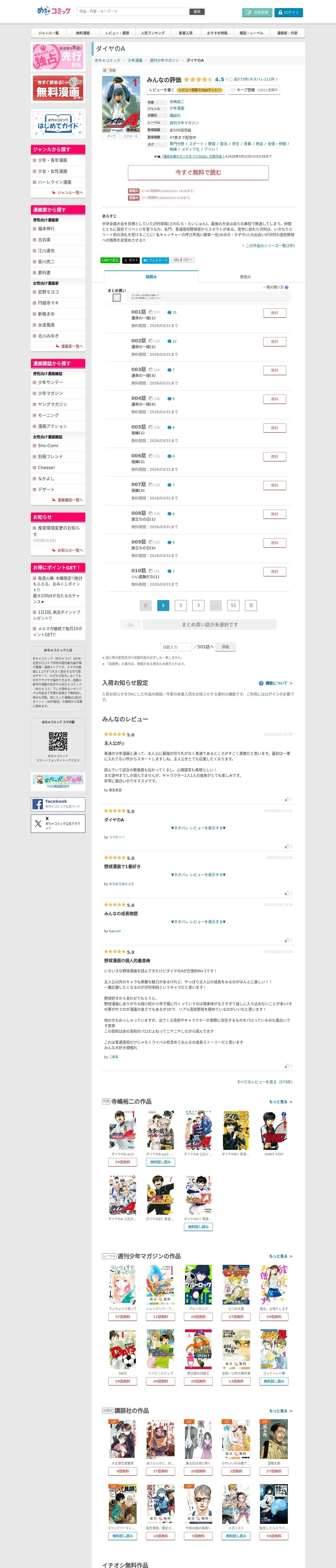Open レビュー・感想 nav menu
Image resolution: width=336 pixels, height=1568 pixels.
[117, 33]
